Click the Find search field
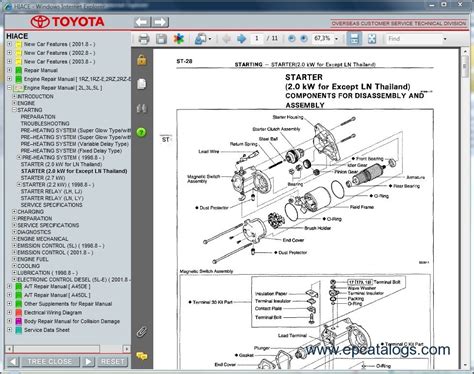The image size is (474, 374). pyautogui.click(x=413, y=39)
